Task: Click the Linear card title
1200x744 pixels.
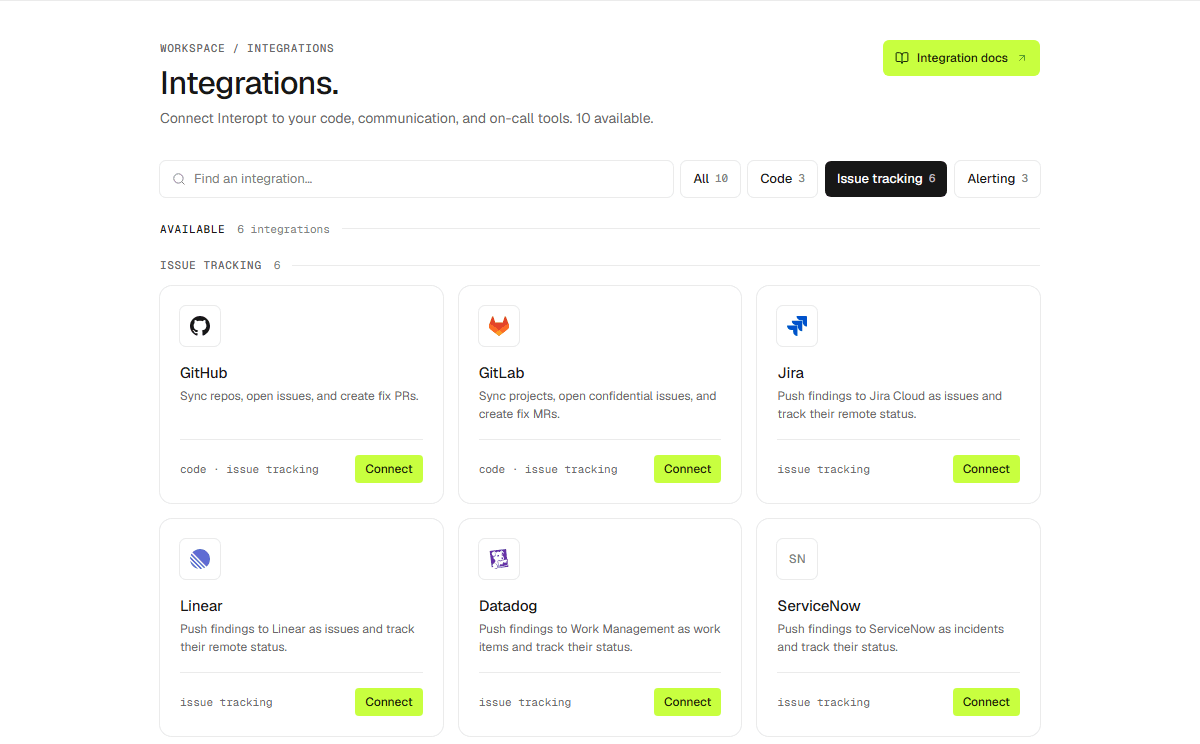Action: [201, 606]
